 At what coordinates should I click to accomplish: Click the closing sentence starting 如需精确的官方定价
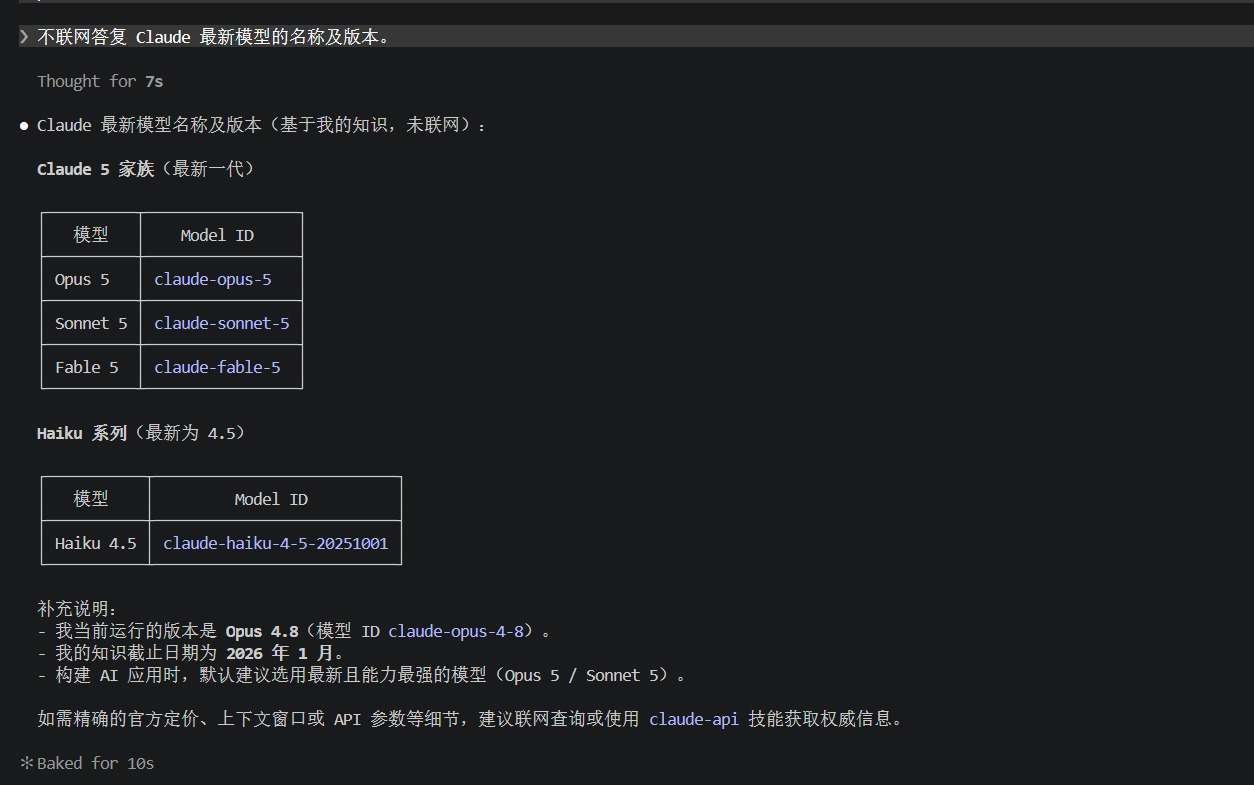470,719
